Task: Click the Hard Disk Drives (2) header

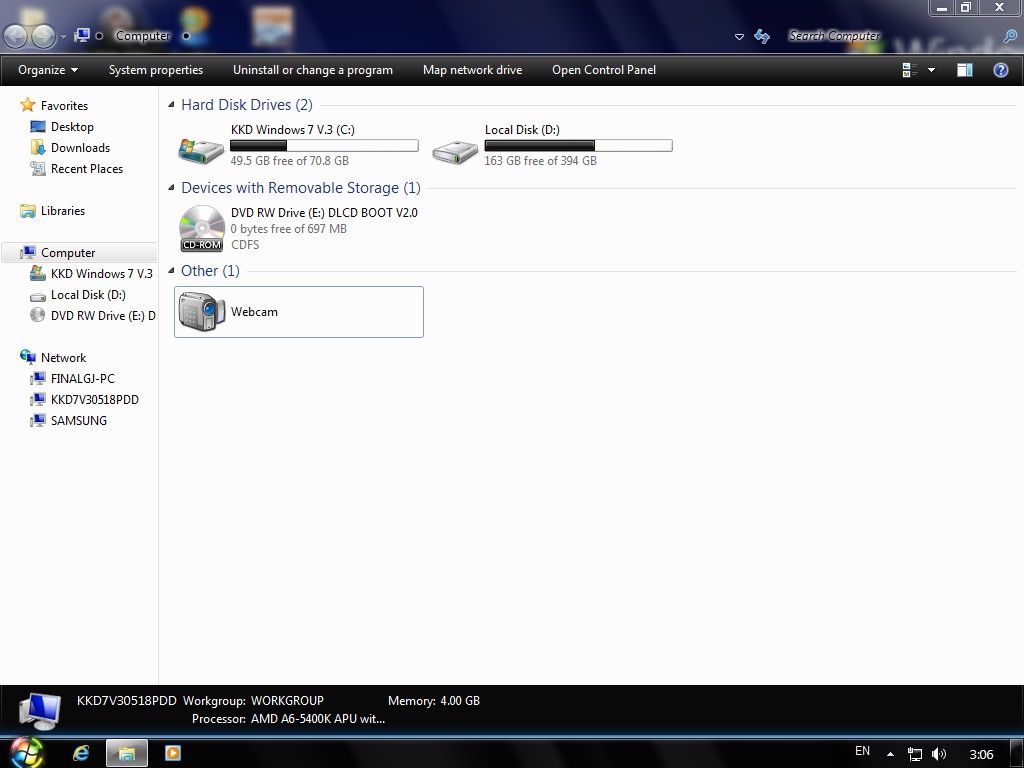Action: click(247, 104)
